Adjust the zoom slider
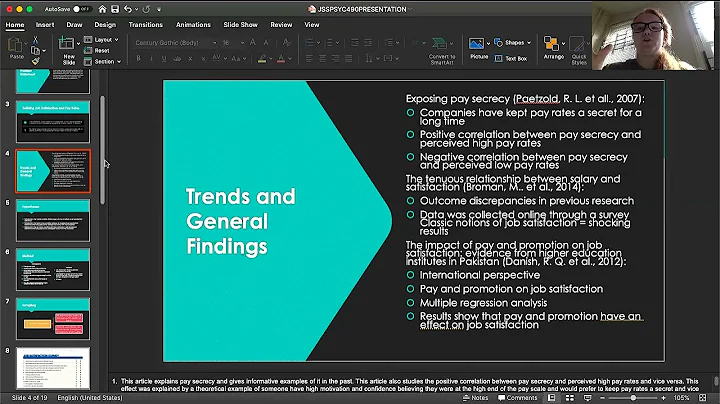The height and width of the screenshot is (404, 720). [633, 398]
